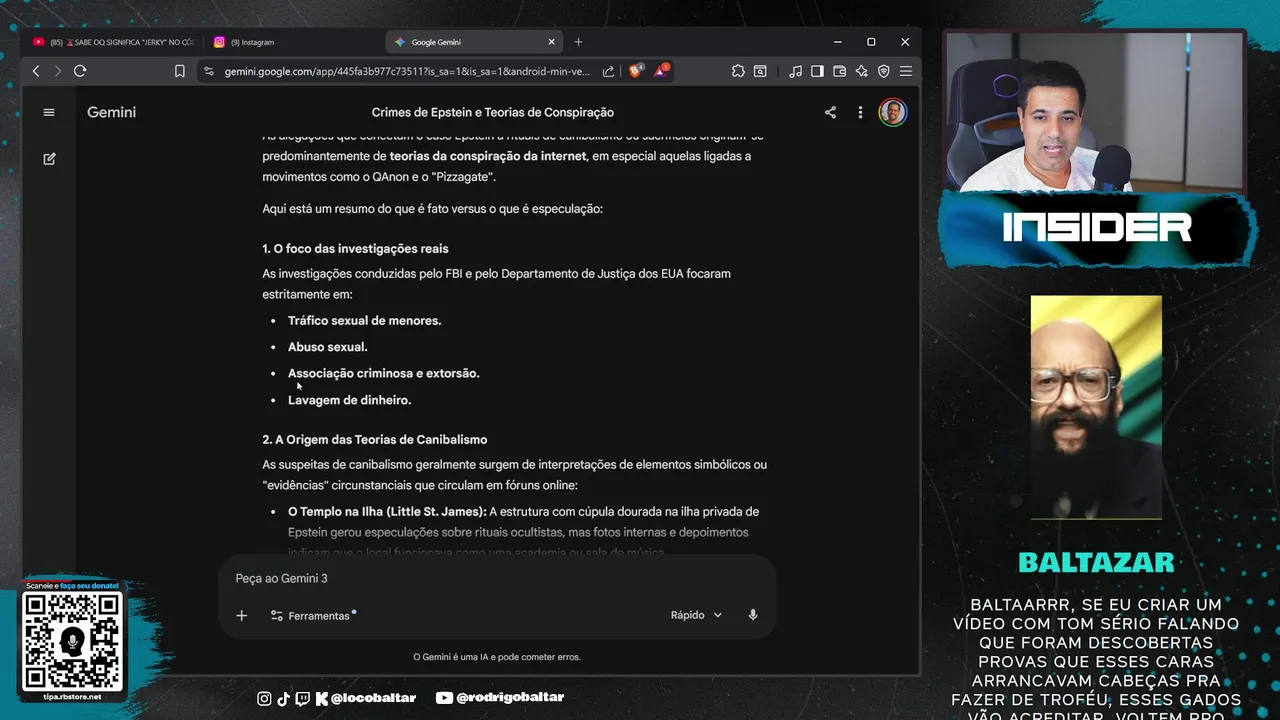Click 'Aqui está um resumo' paragraph
1280x720 pixels.
click(432, 209)
